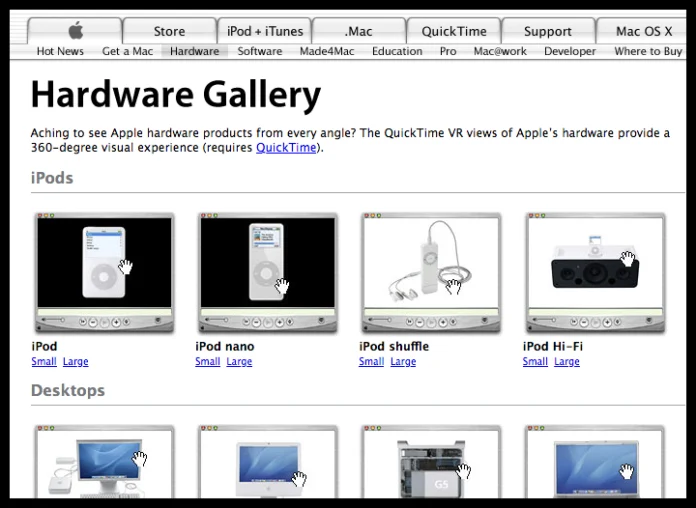Open the Large iPod VR view link
Viewport: 696px width, 508px height.
(75, 361)
